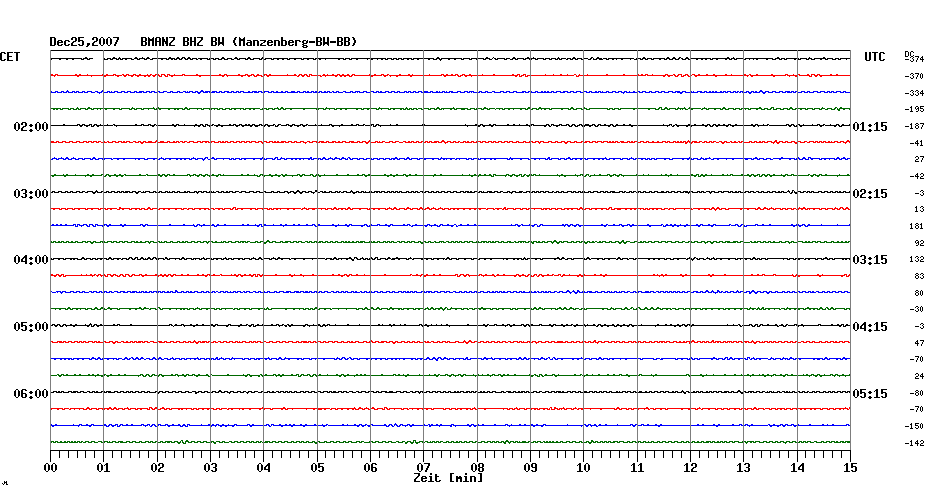Click the DC offset value -370
The height and width of the screenshot is (494, 930).
(x=915, y=77)
